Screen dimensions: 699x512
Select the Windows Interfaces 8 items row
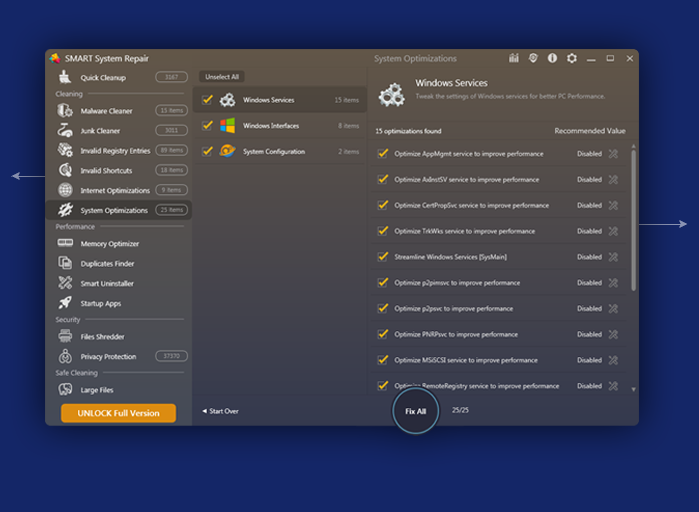click(x=280, y=126)
